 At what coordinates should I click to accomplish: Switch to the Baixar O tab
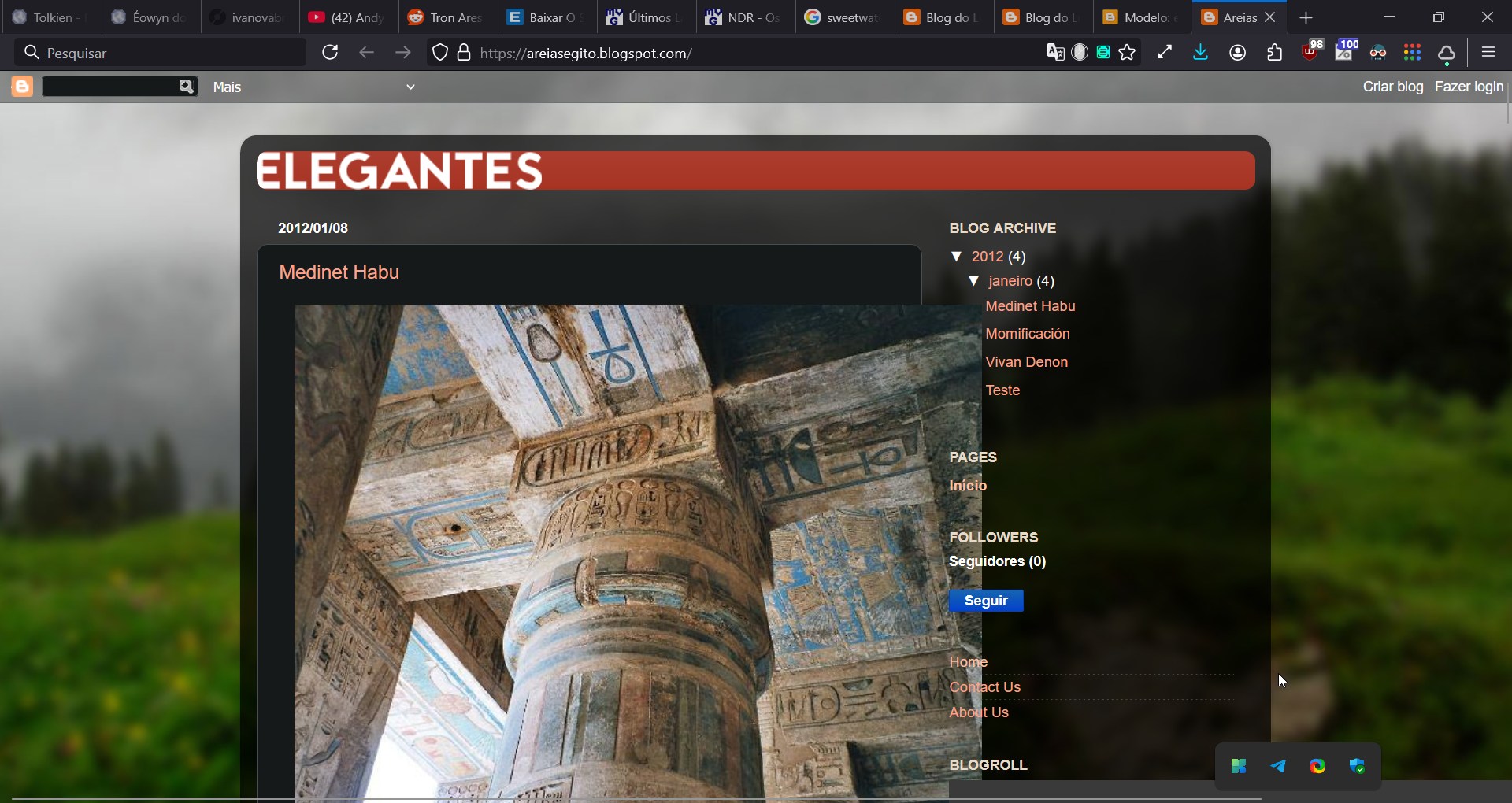(546, 17)
